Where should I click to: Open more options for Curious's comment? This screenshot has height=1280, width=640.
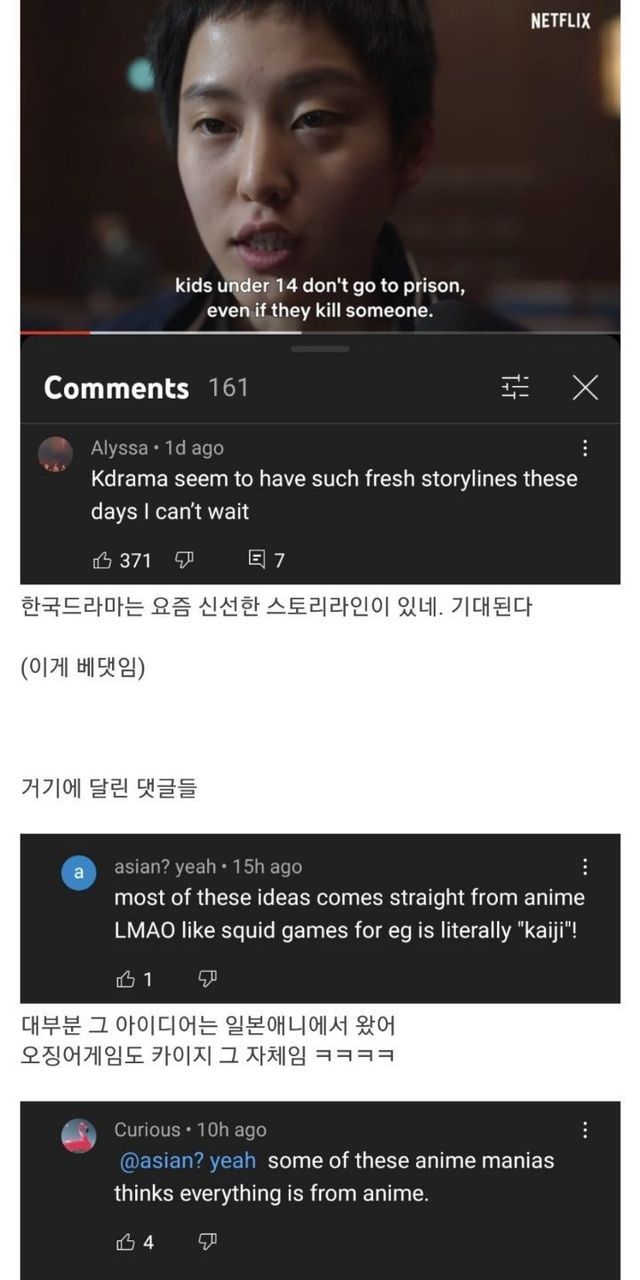coord(585,1130)
